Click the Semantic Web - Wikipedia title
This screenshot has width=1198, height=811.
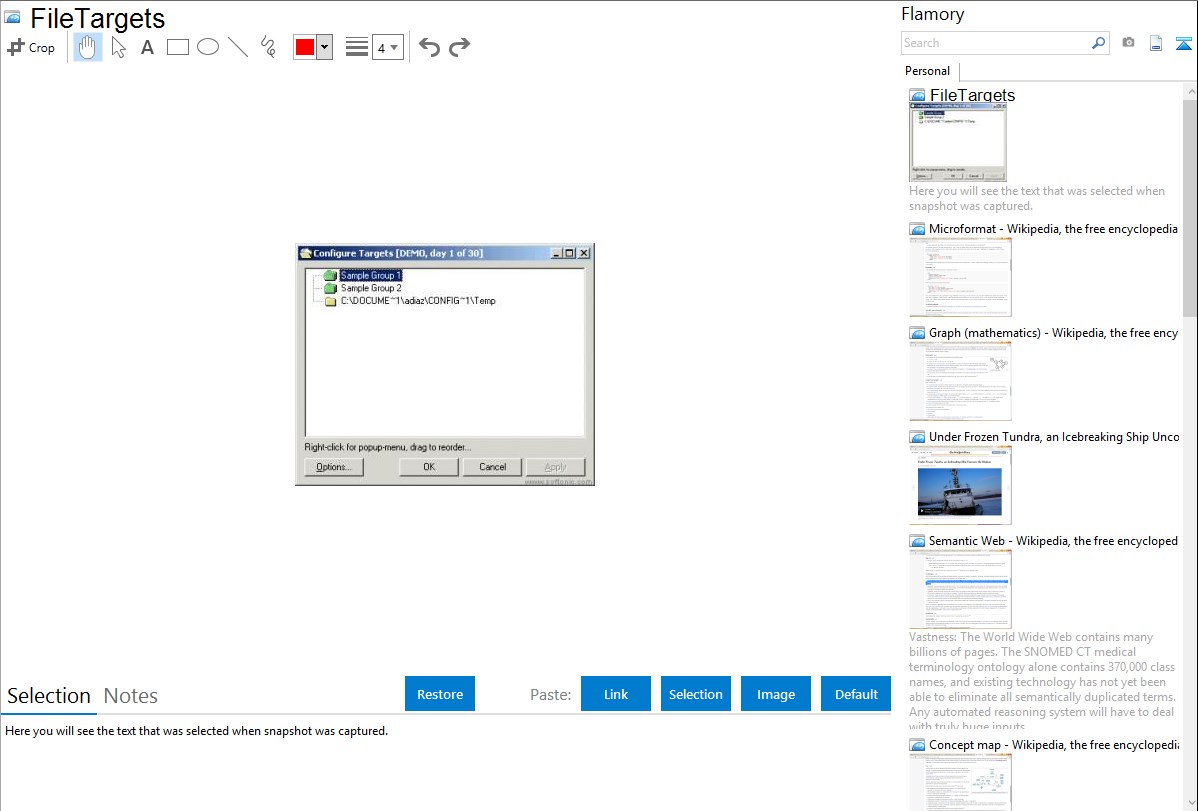click(x=1053, y=540)
